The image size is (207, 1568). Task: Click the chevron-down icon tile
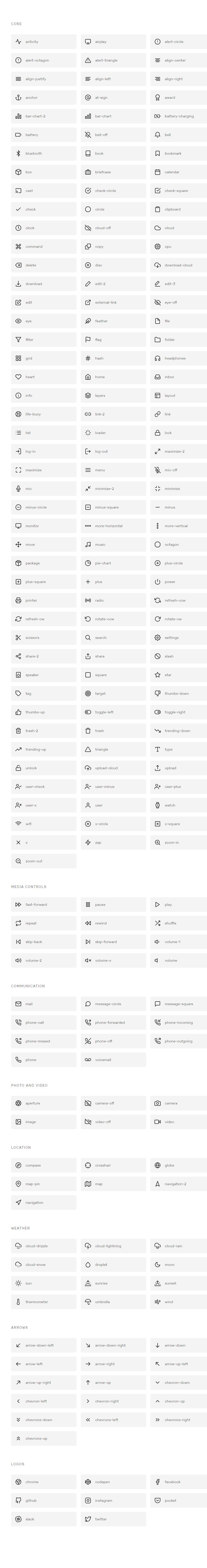click(x=178, y=1382)
